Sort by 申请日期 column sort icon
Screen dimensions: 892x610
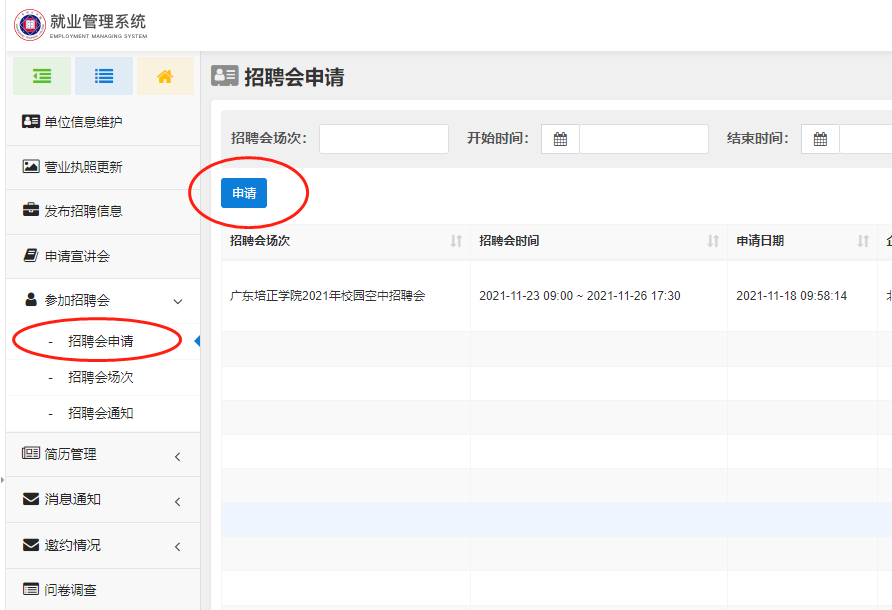(863, 241)
